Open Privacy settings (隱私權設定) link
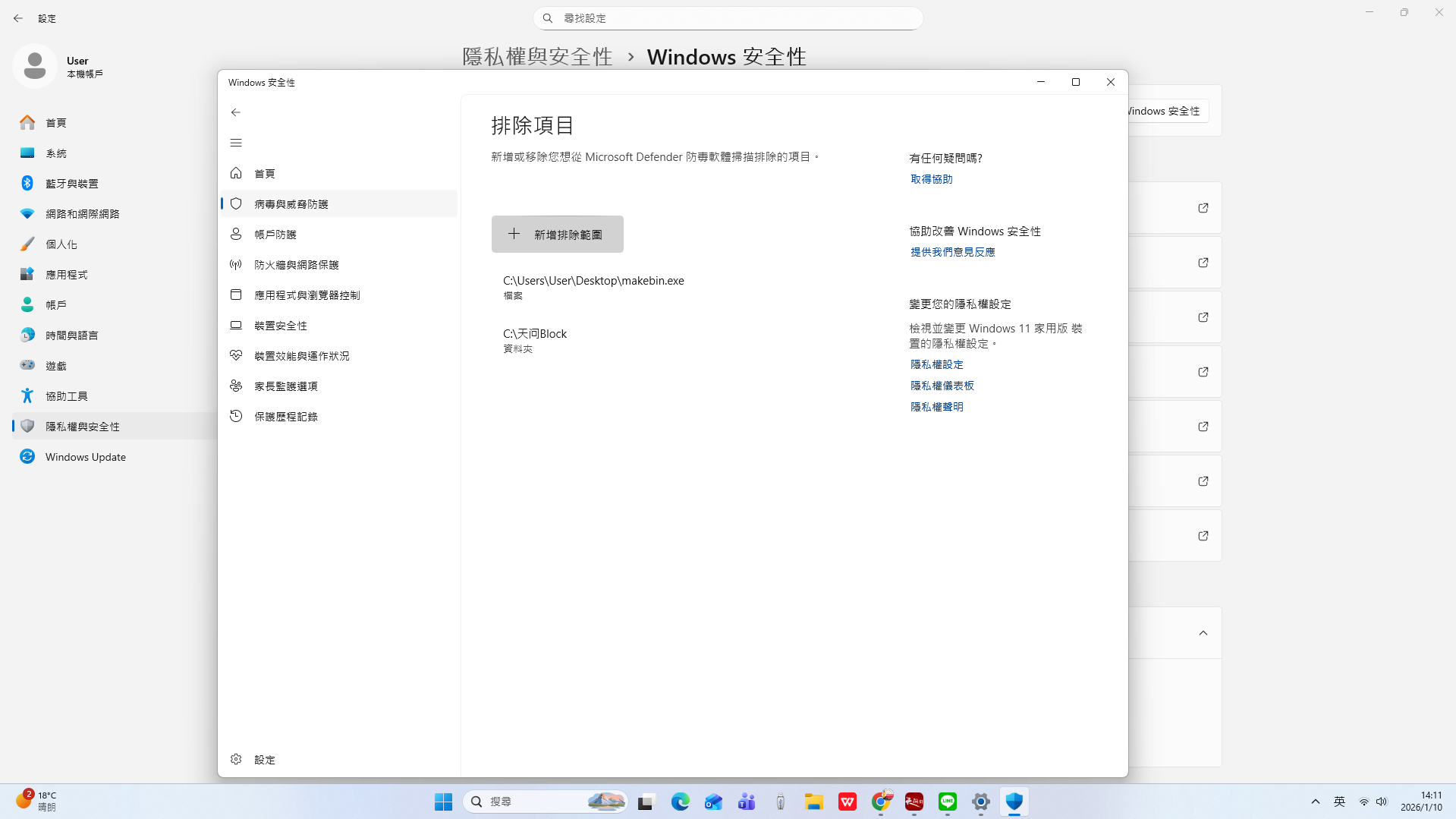 pos(936,364)
